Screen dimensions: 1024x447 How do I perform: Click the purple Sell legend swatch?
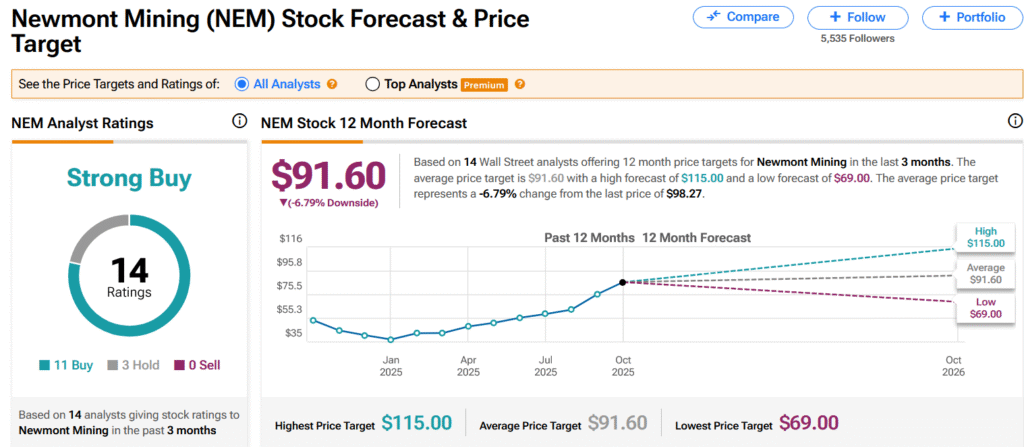pyautogui.click(x=180, y=365)
